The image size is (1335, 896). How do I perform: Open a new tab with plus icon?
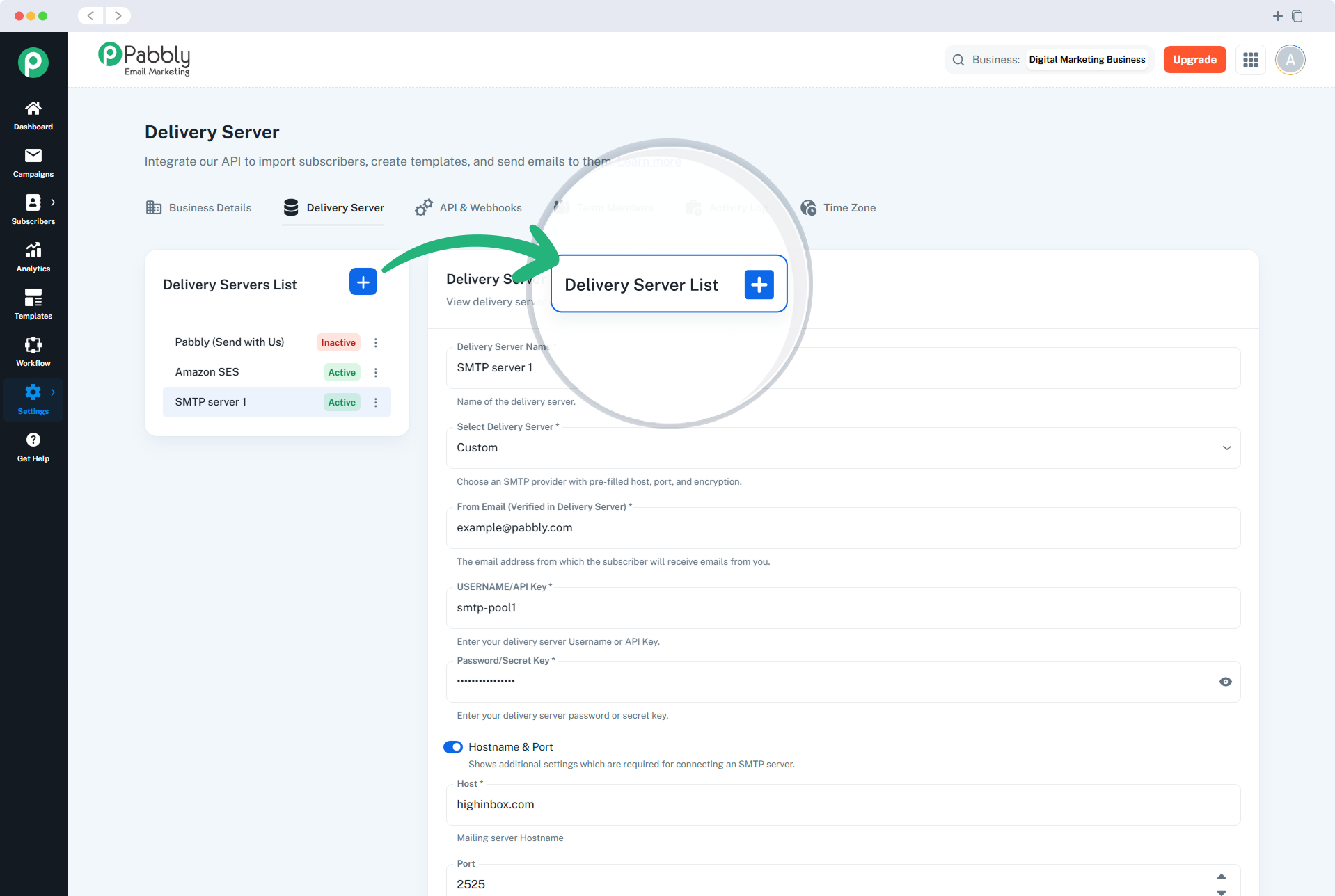click(x=1278, y=16)
